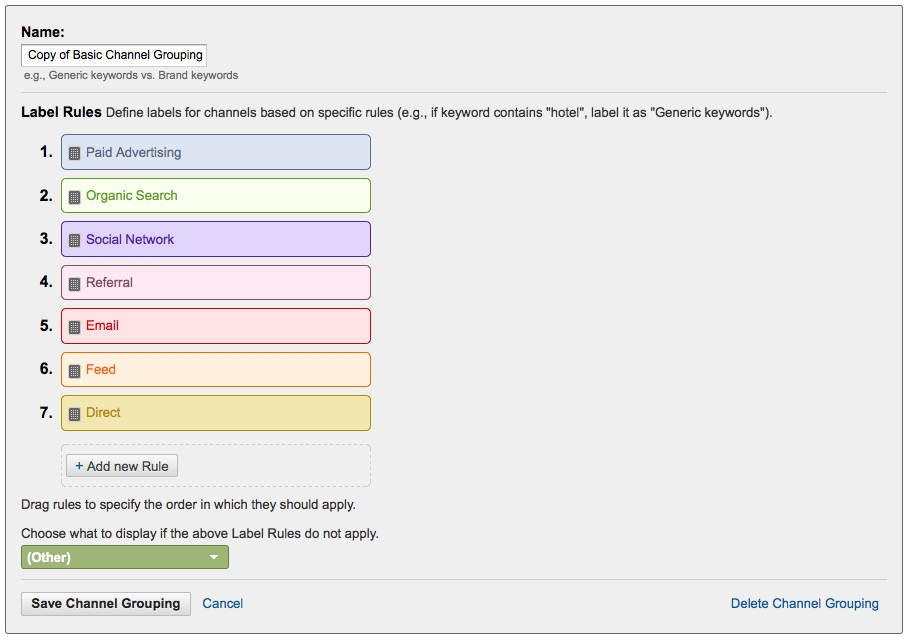Viewport: 905px width, 637px height.
Task: Expand the Organic Search rule label
Action: click(216, 196)
